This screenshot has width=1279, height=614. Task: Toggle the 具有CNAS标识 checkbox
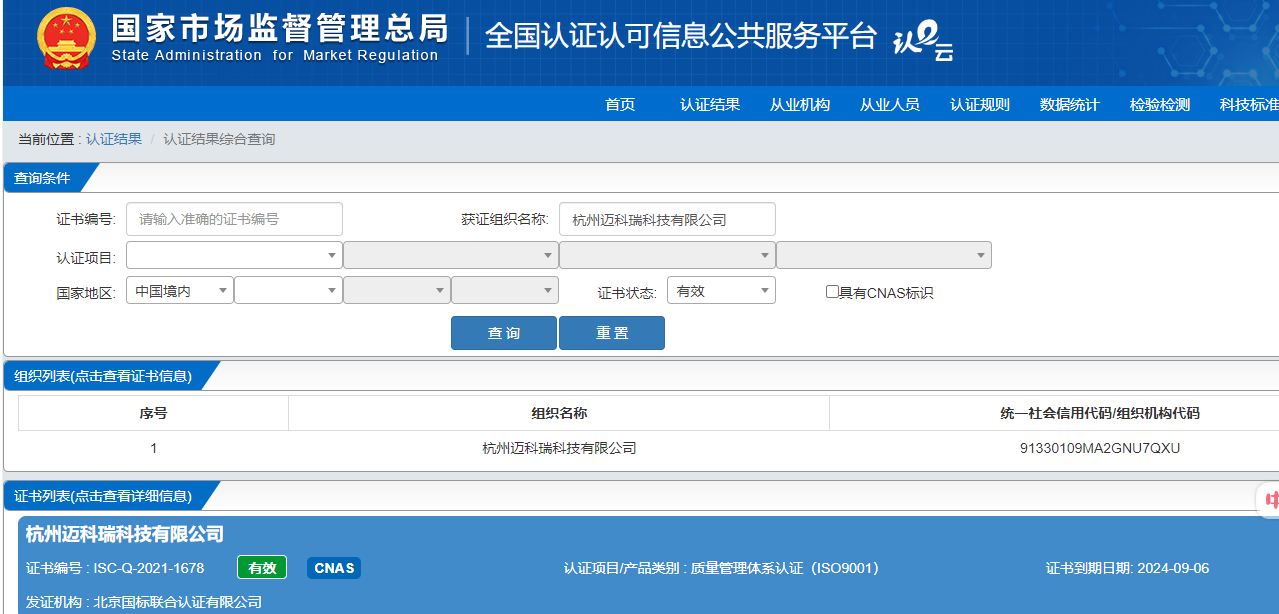(x=832, y=292)
